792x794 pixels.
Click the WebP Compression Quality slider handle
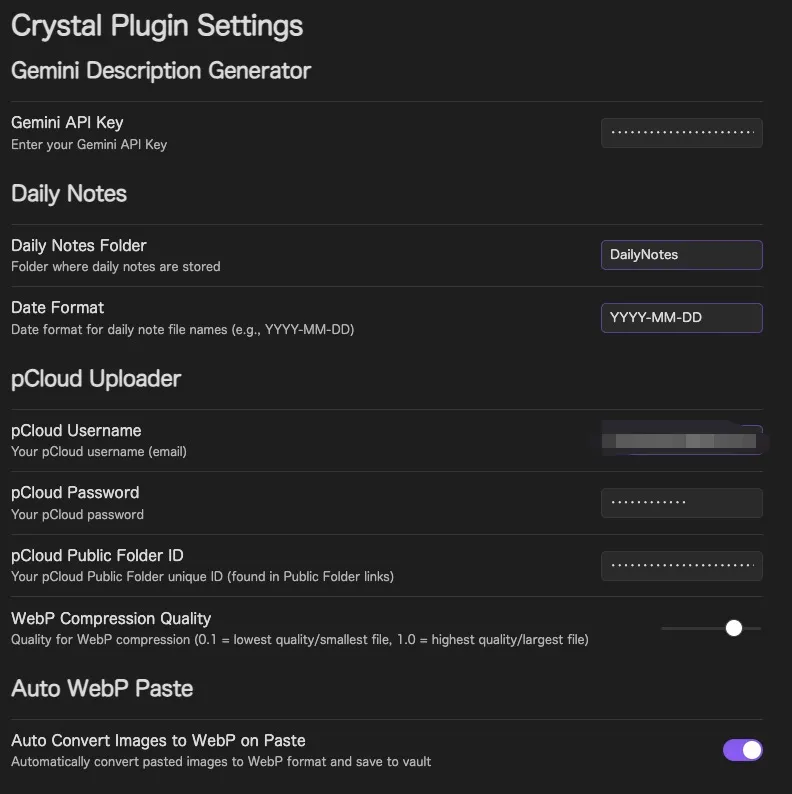(734, 628)
